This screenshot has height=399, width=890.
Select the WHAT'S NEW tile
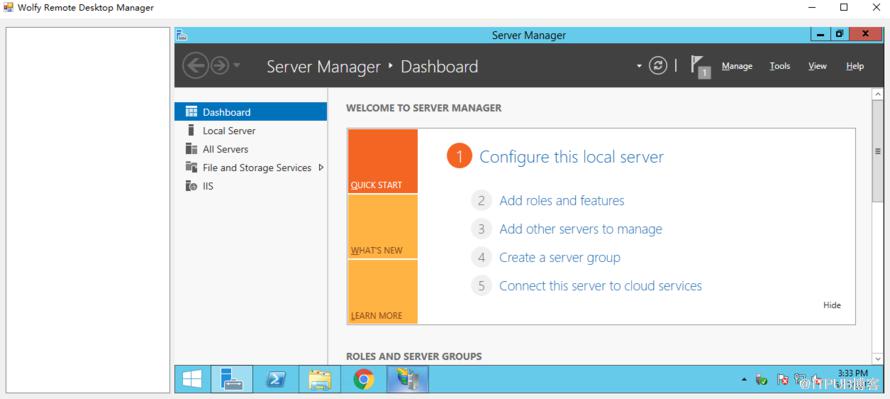point(383,226)
